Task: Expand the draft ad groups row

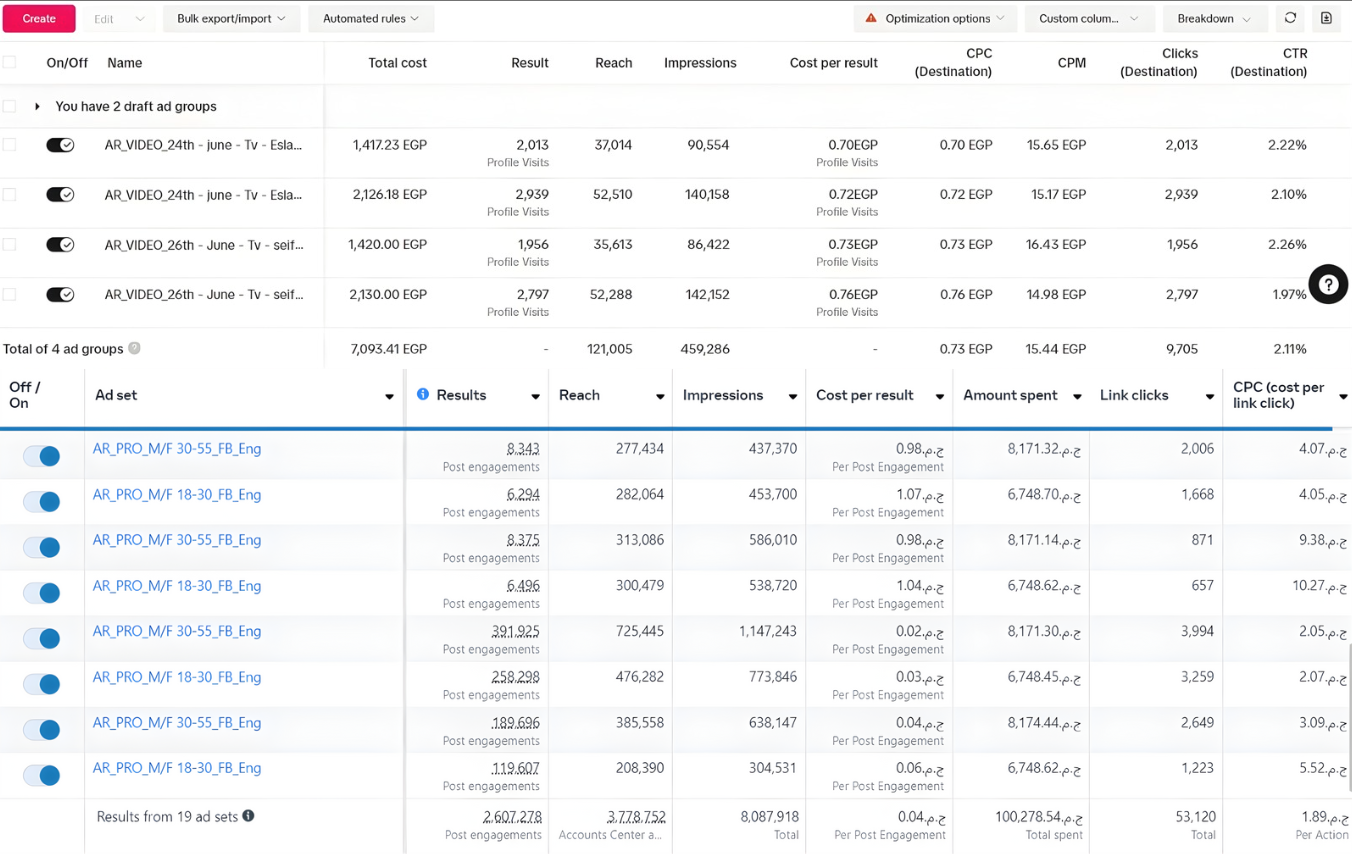Action: [x=37, y=106]
